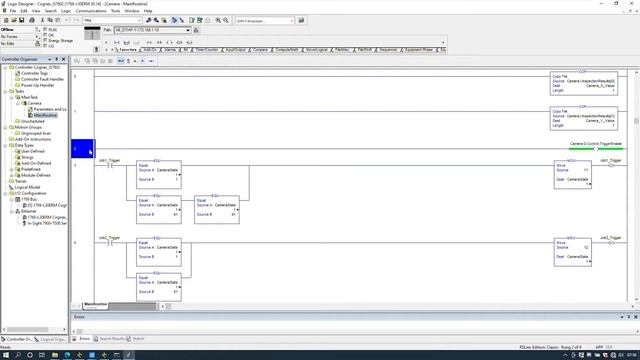
Task: Toggle the Job2_Trigger output coil on rung 4
Action: coord(611,243)
